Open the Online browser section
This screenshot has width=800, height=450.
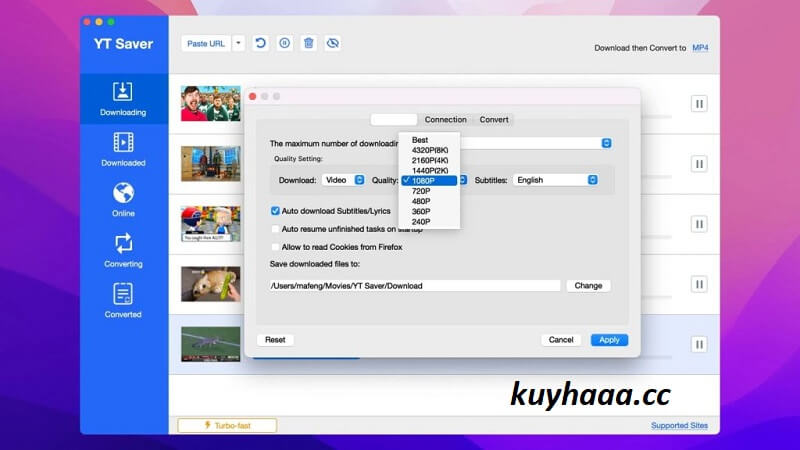click(123, 199)
